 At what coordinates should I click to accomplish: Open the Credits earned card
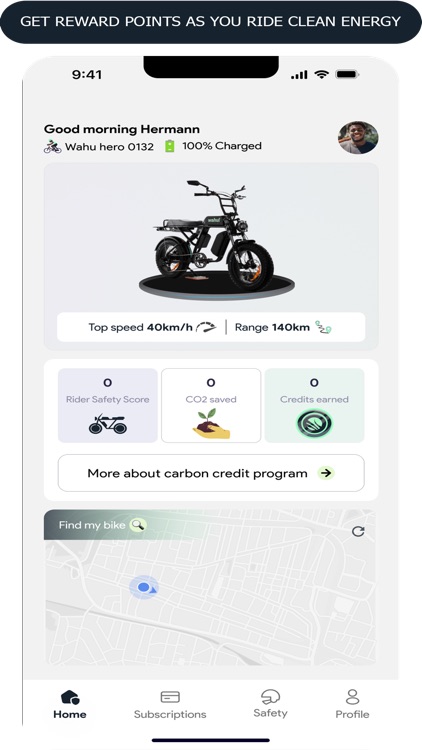(314, 405)
